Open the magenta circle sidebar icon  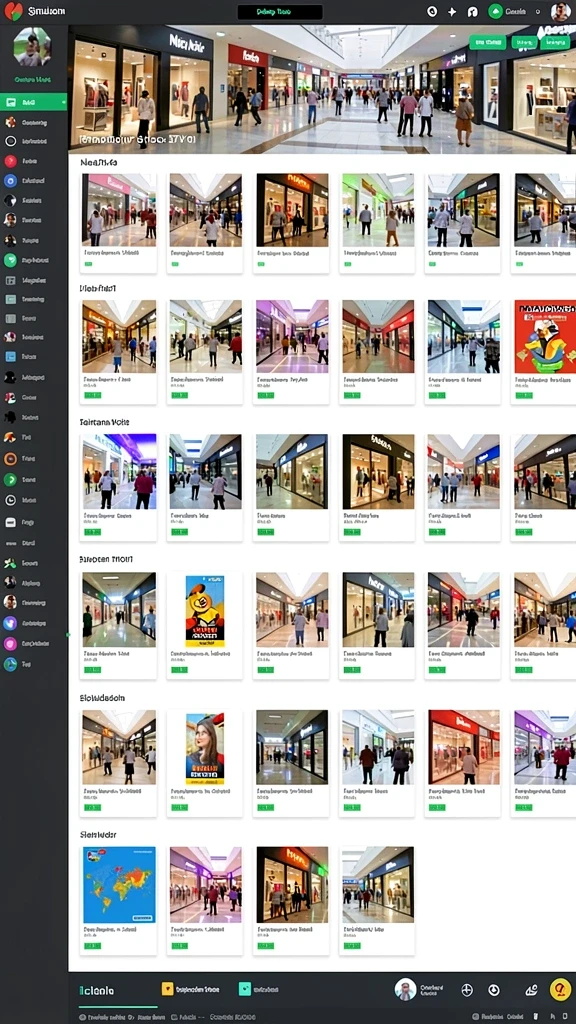click(10, 643)
